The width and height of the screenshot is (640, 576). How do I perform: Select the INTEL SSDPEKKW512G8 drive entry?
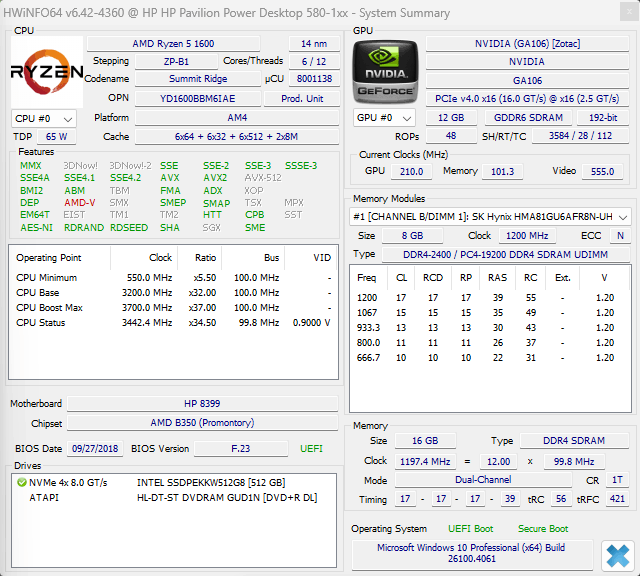point(211,483)
